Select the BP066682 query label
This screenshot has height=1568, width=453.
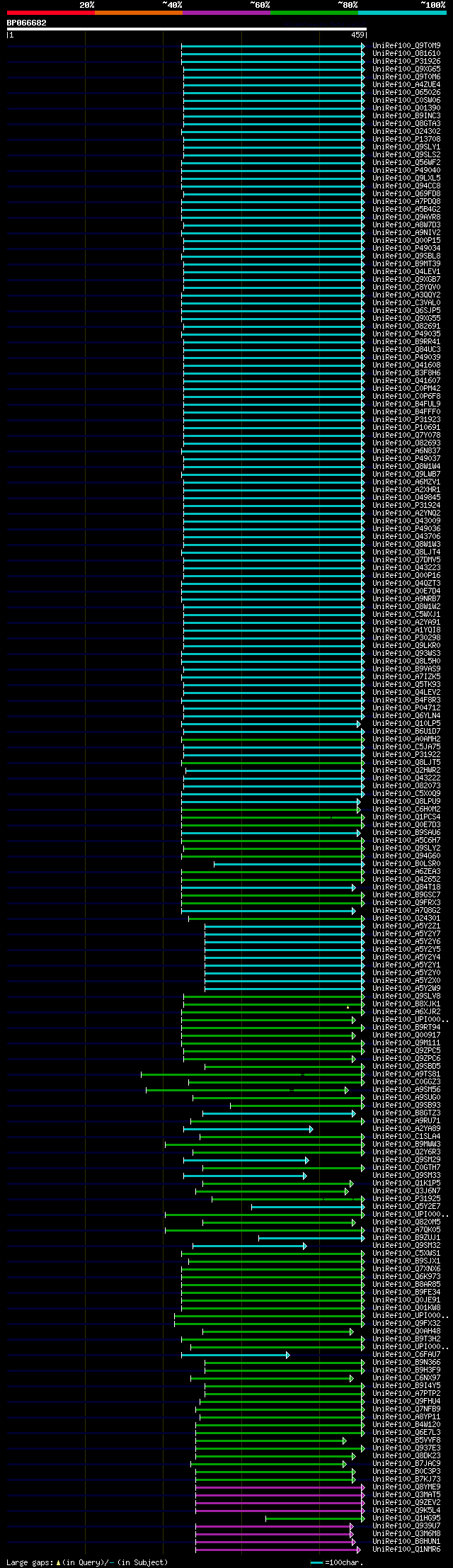click(27, 23)
